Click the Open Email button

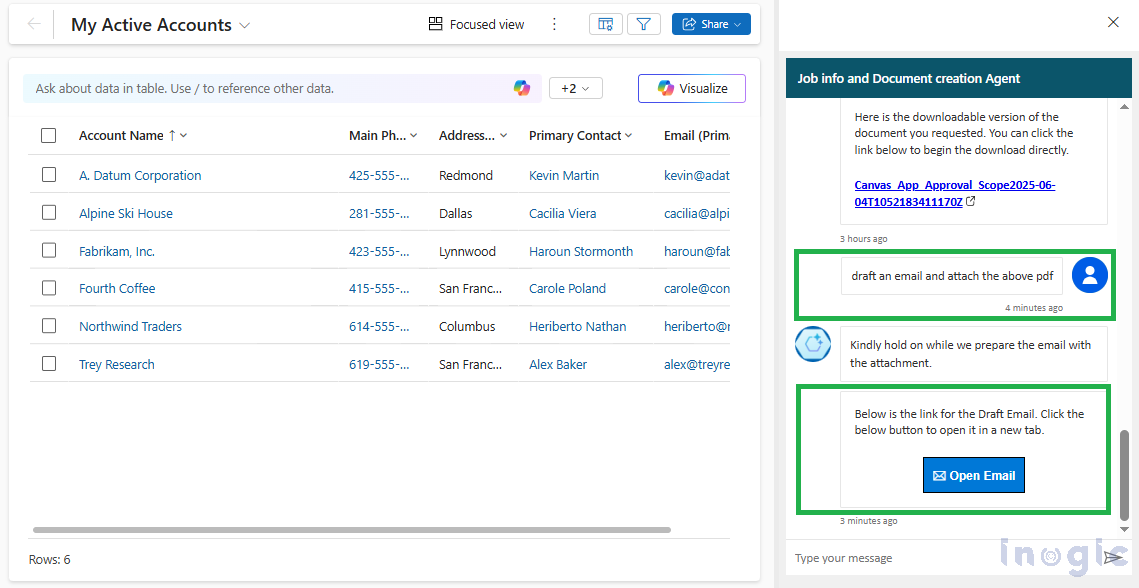973,475
